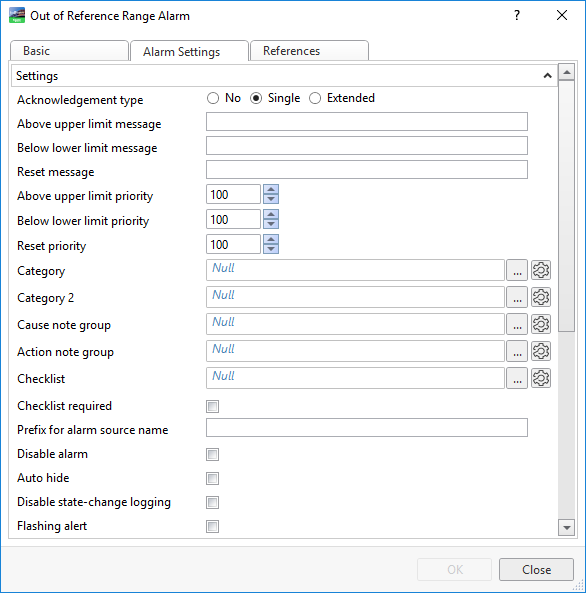Increase Reset priority value
The height and width of the screenshot is (593, 586).
pyautogui.click(x=271, y=239)
